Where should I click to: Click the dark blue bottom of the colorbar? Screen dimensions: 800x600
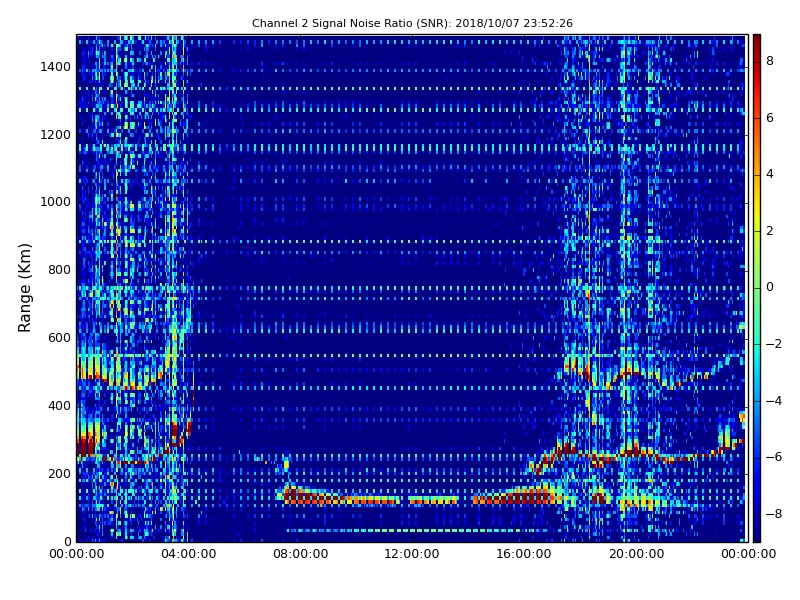click(x=757, y=535)
